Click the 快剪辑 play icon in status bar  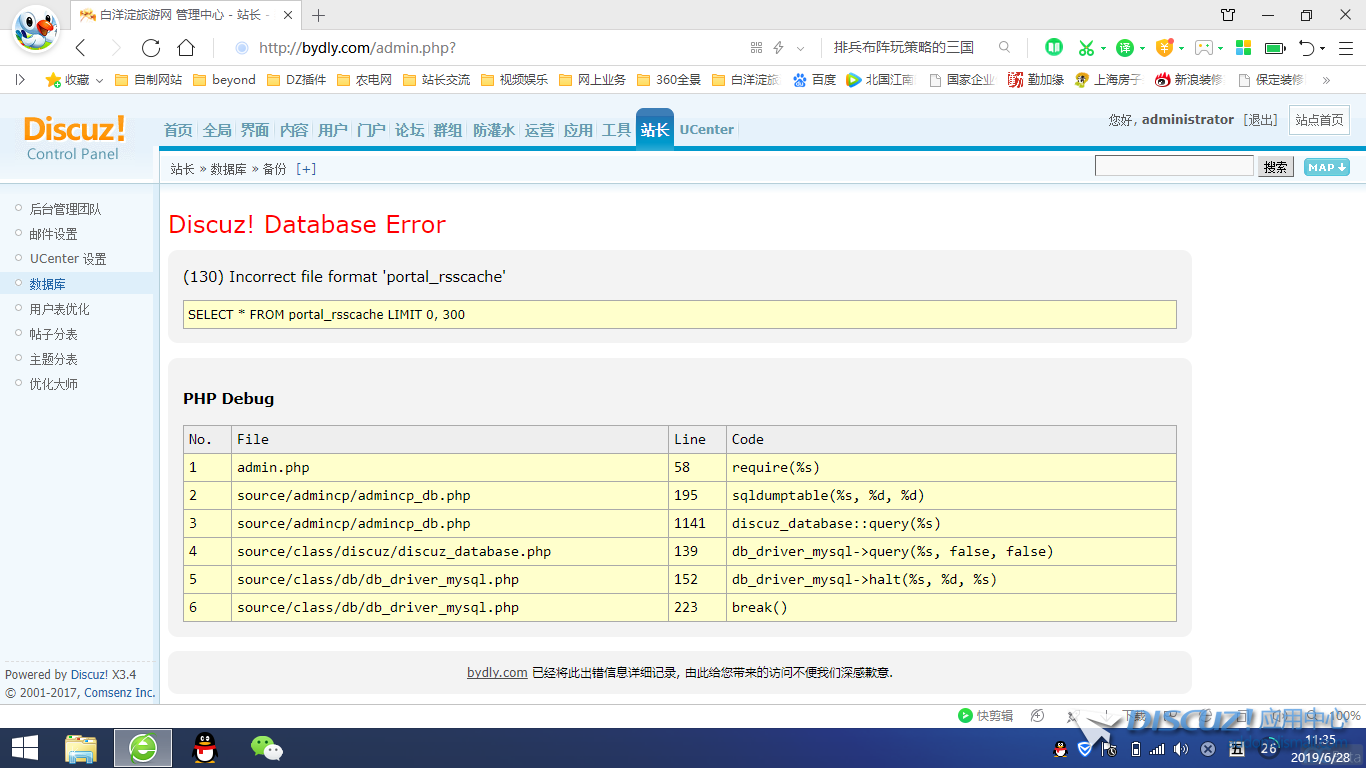click(x=965, y=716)
